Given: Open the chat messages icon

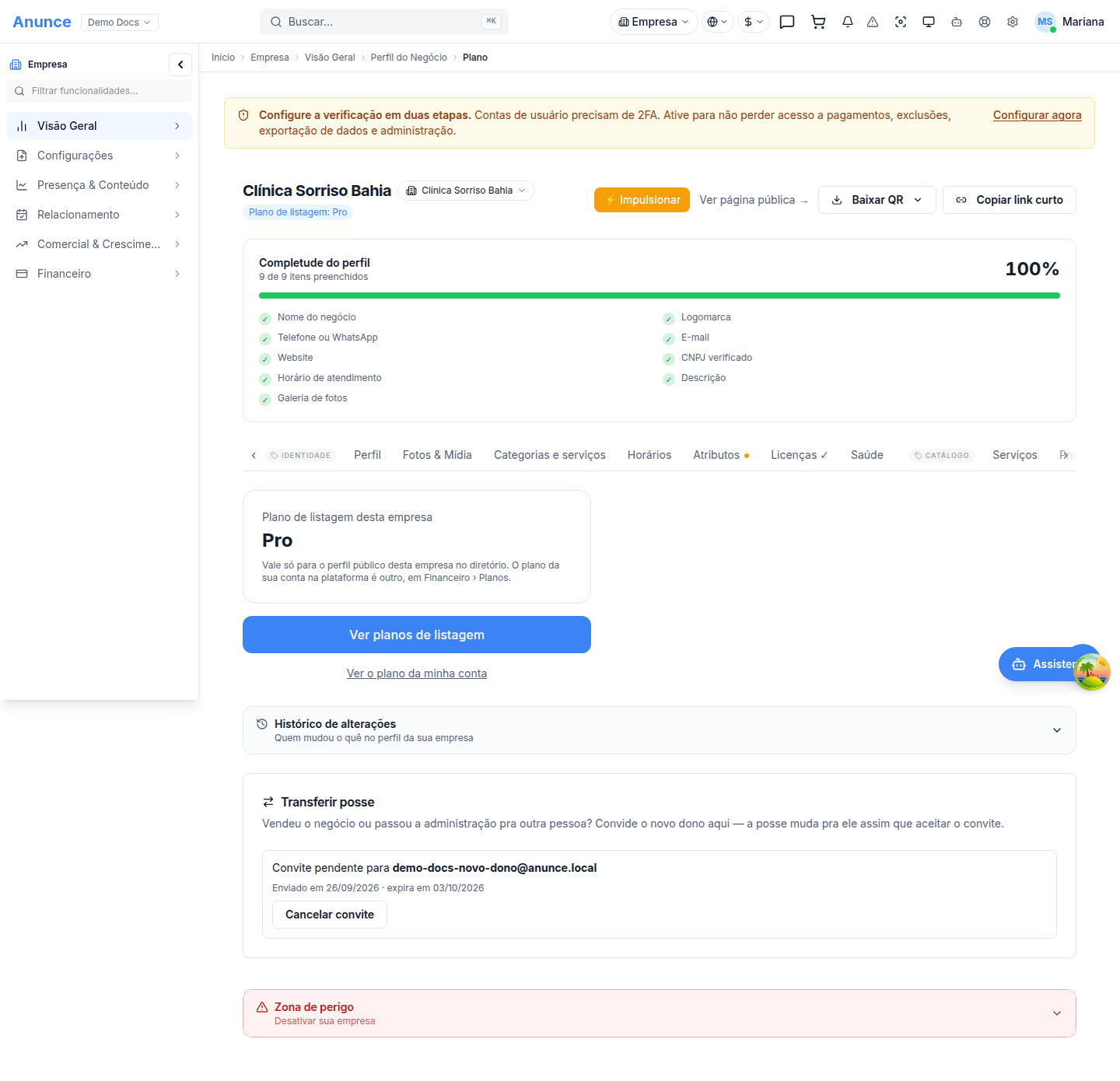Looking at the screenshot, I should [x=787, y=22].
